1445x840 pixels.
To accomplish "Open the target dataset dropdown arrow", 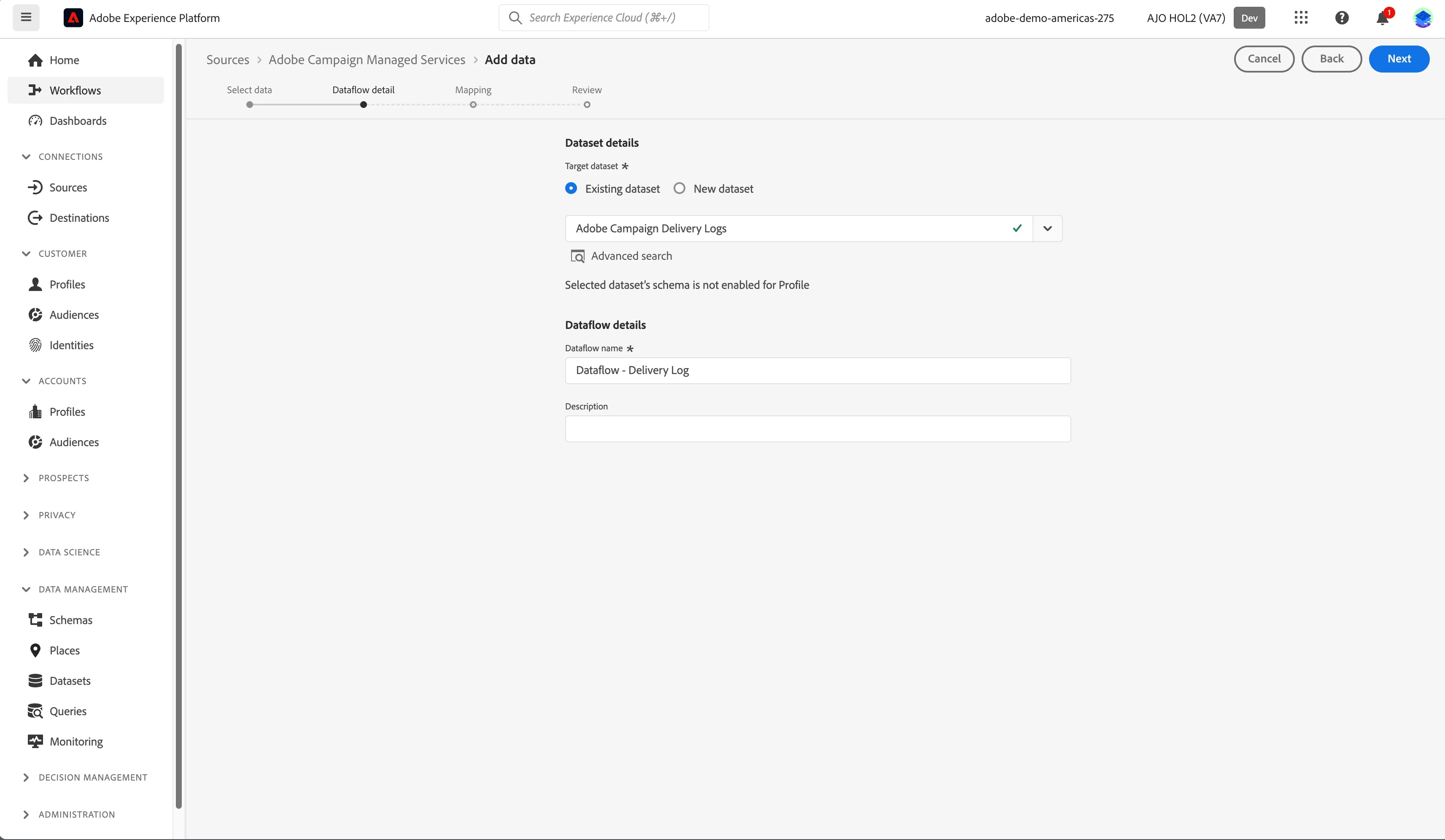I will tap(1047, 228).
